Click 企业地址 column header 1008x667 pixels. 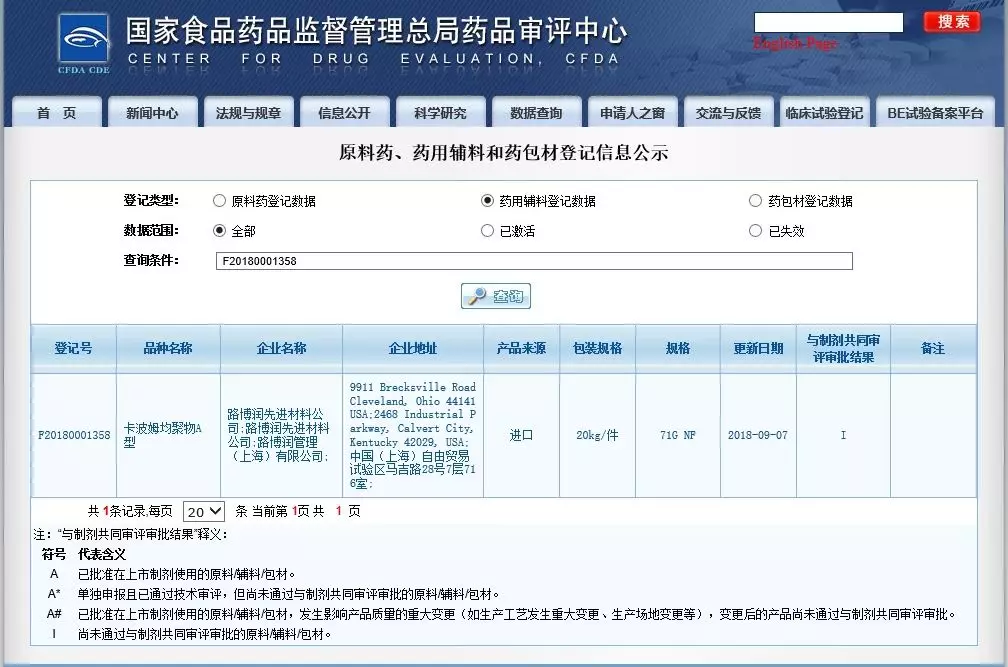[413, 348]
